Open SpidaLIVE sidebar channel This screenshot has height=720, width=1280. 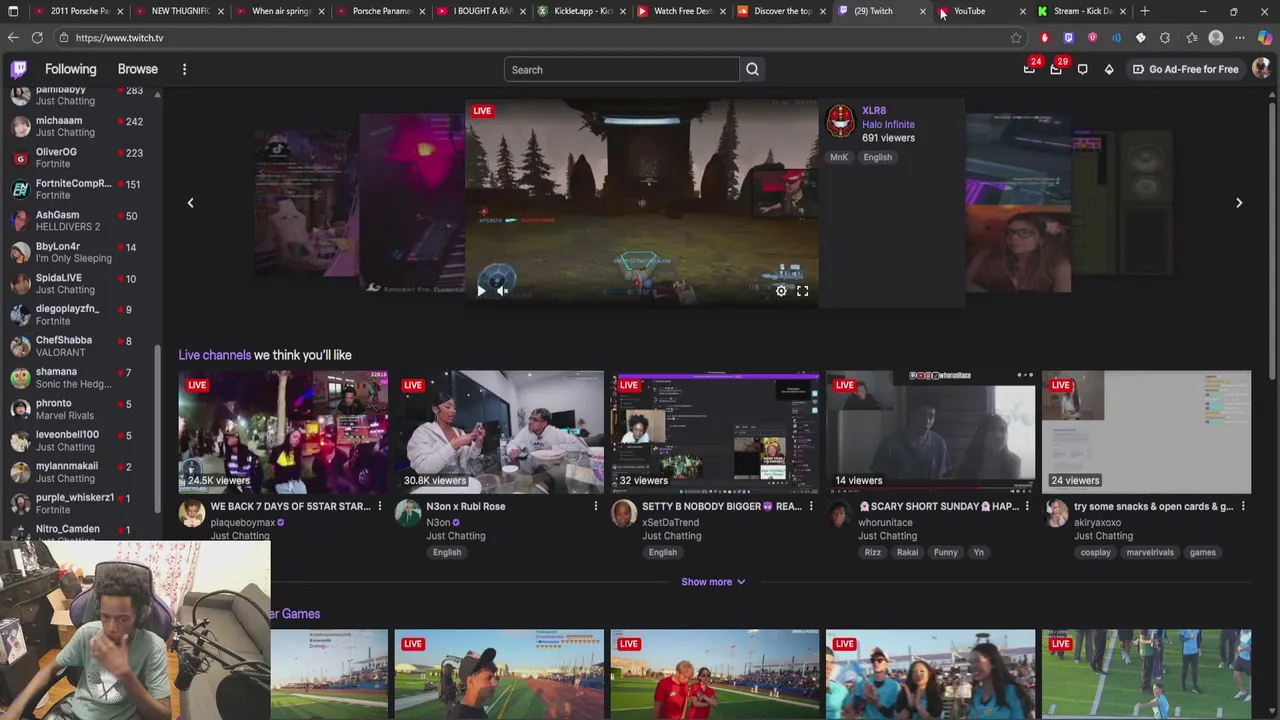pyautogui.click(x=80, y=284)
